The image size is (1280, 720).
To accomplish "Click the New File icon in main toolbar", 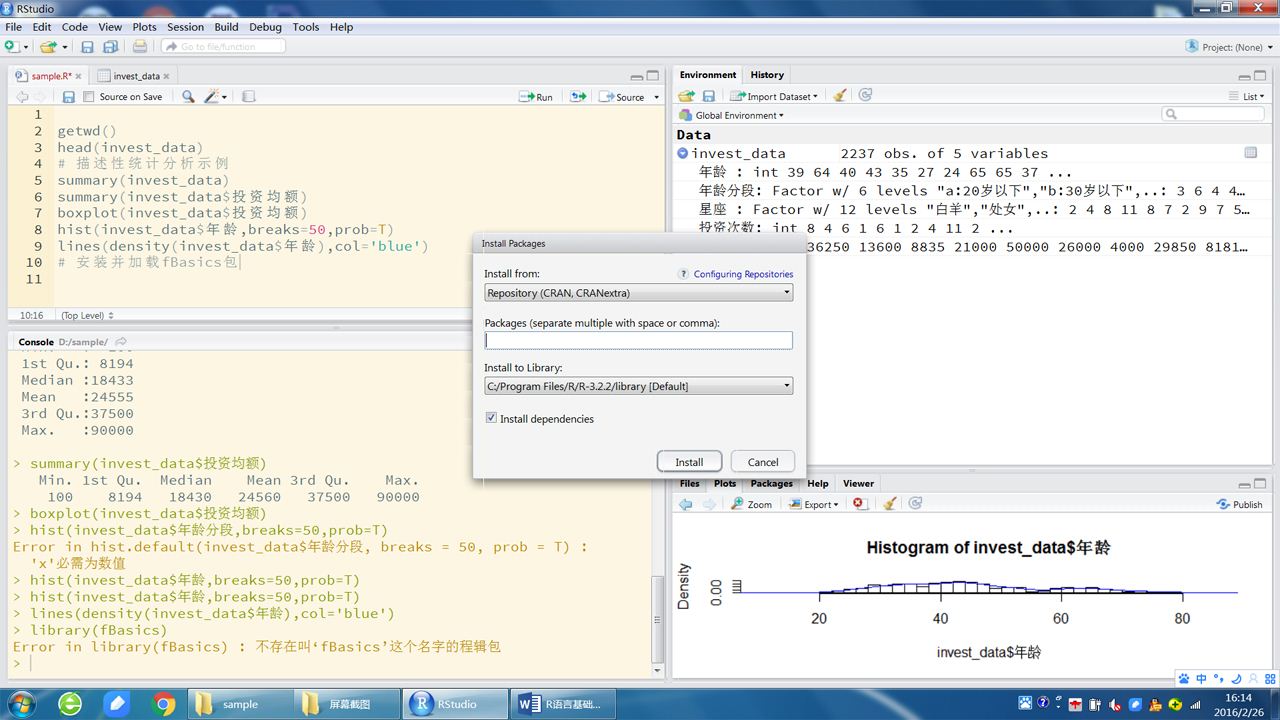I will pyautogui.click(x=11, y=47).
